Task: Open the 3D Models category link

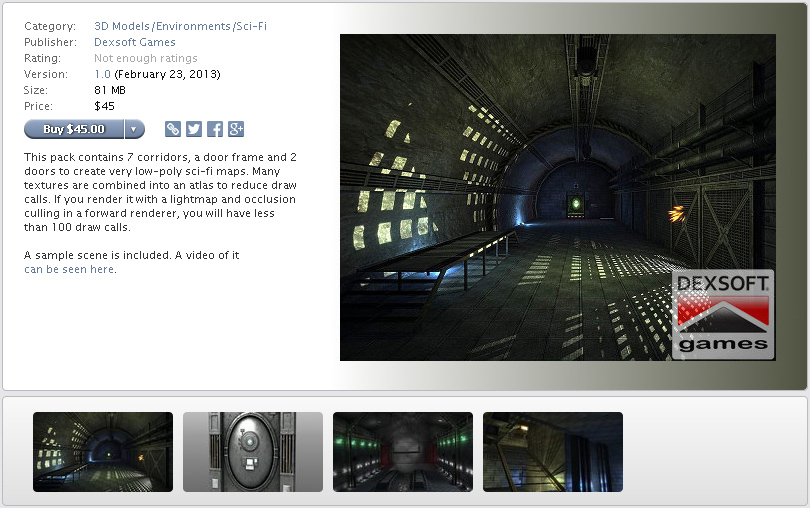Action: pyautogui.click(x=122, y=26)
